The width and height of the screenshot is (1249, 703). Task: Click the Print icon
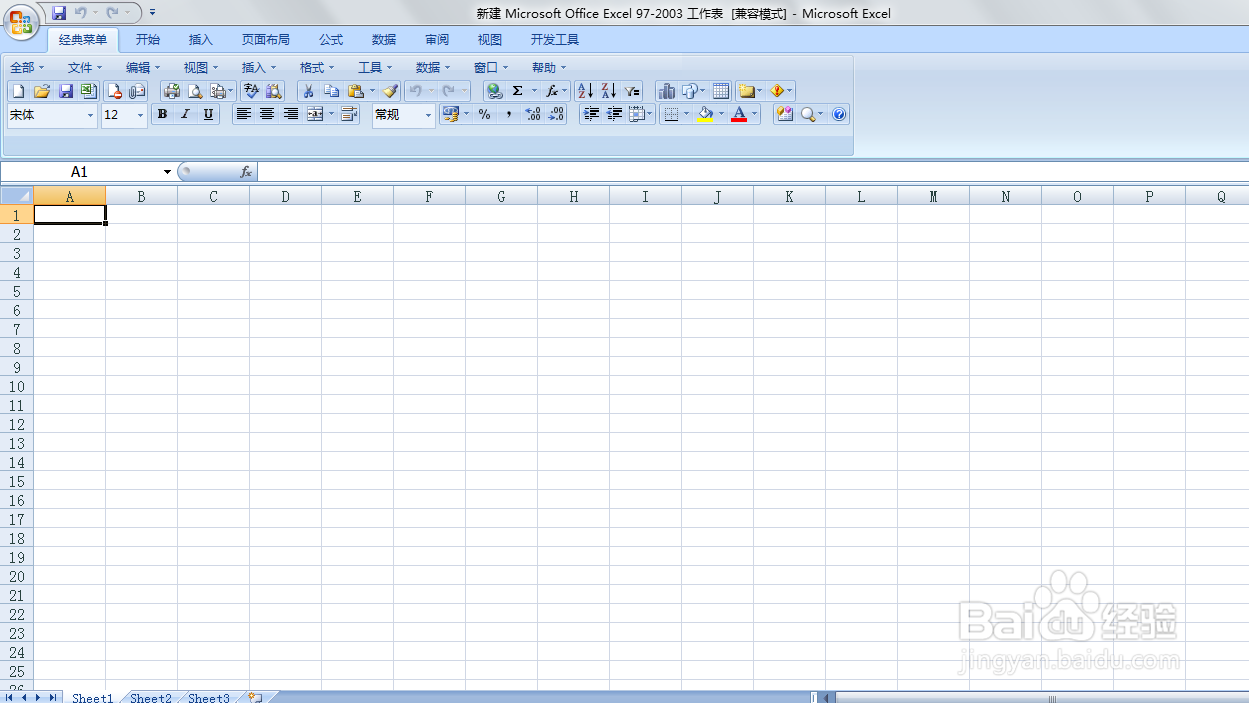[x=172, y=91]
